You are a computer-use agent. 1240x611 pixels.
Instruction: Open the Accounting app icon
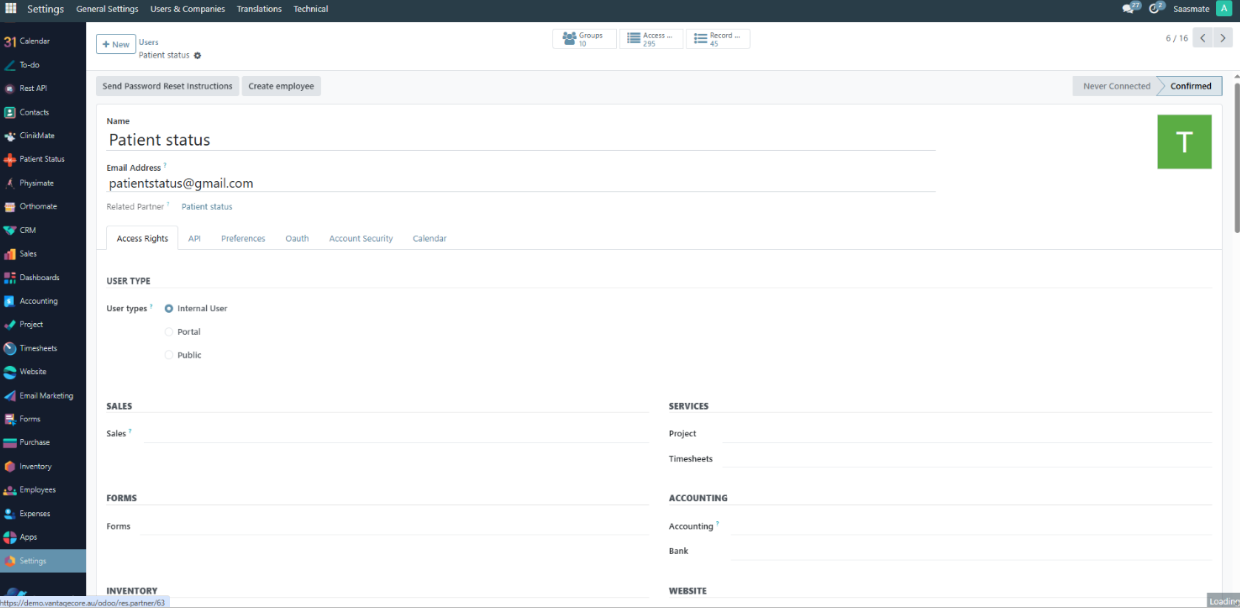[x=10, y=301]
